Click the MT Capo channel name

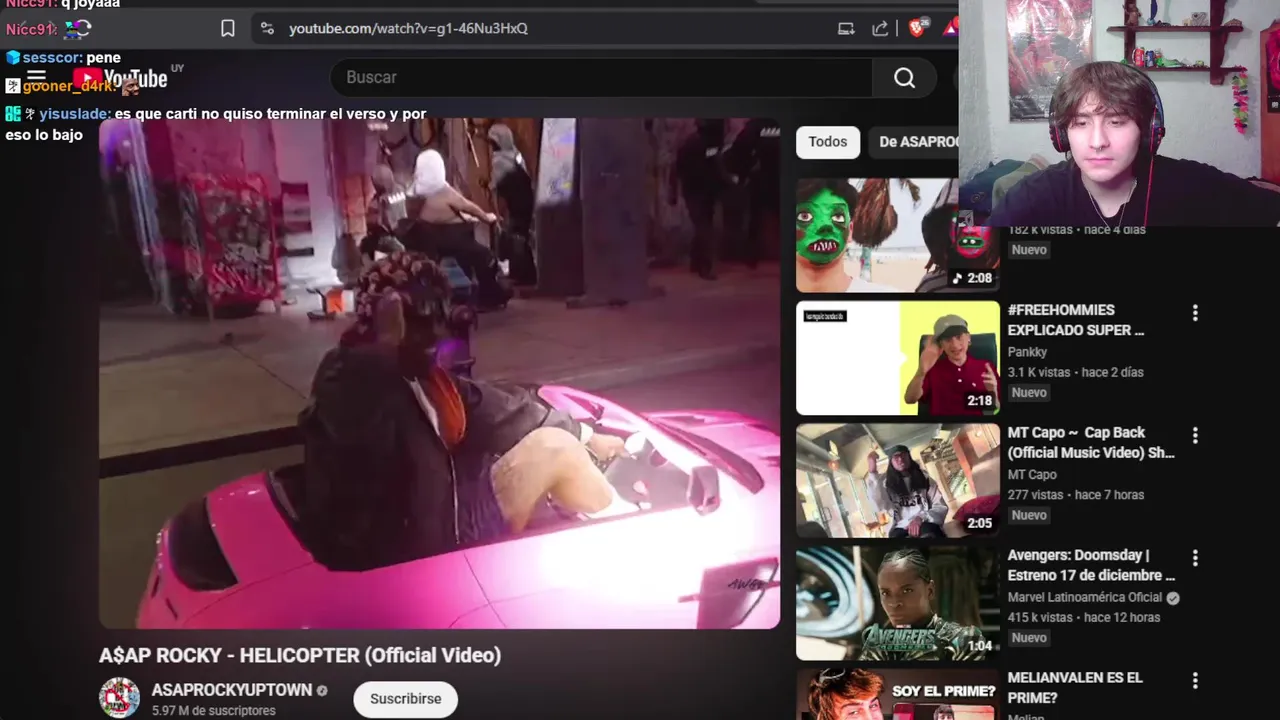coord(1032,475)
